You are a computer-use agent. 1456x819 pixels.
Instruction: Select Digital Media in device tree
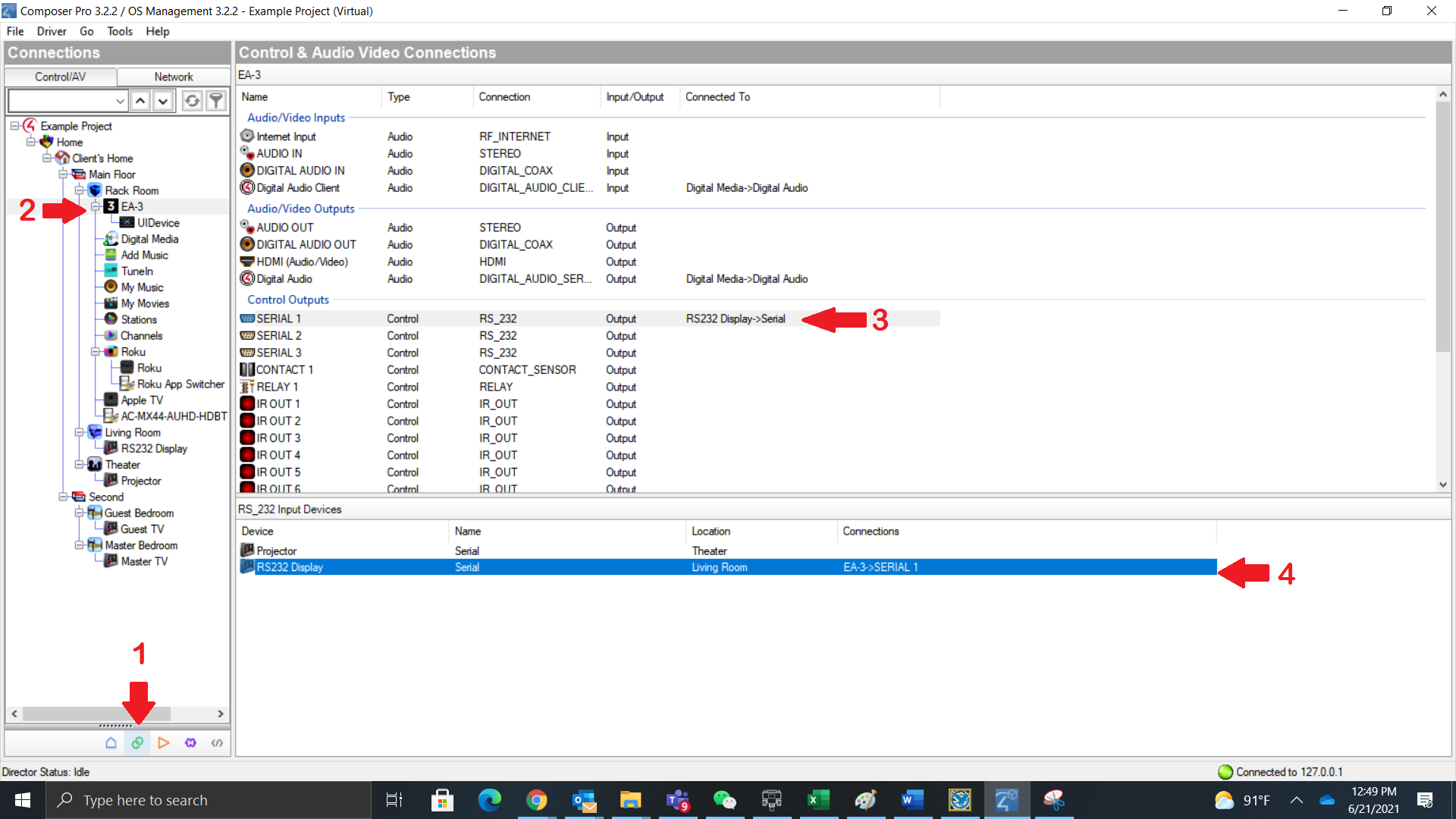point(149,239)
